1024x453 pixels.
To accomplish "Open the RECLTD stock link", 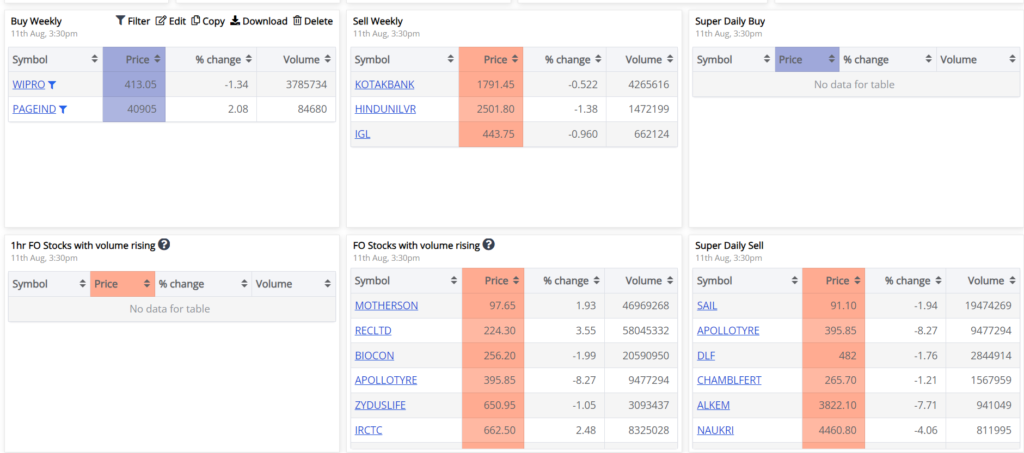I will (x=374, y=330).
